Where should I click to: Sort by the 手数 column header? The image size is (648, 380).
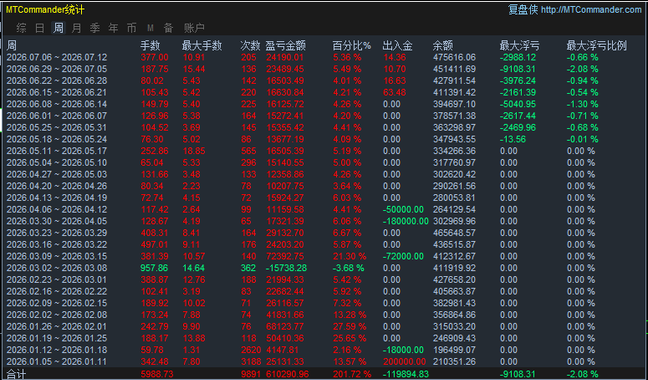pyautogui.click(x=150, y=45)
